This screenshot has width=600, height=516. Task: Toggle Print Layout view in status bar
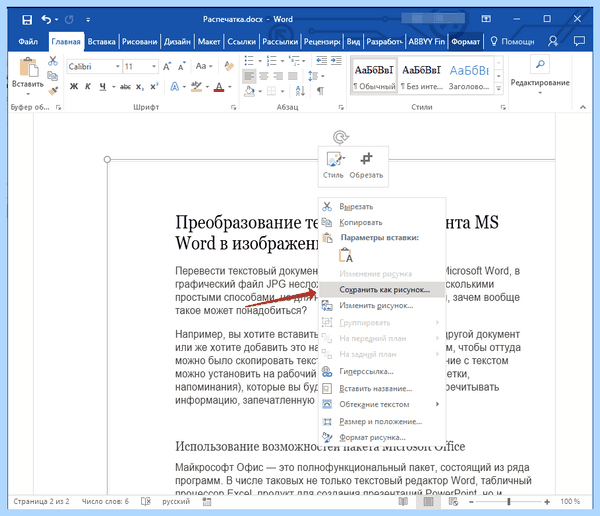tap(428, 501)
